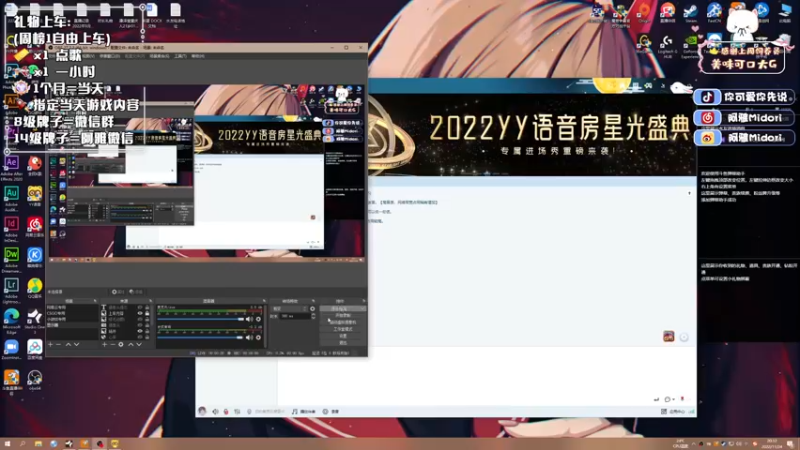The image size is (800, 450).
Task: Click 退出 button in OBS Controls
Action: (343, 343)
